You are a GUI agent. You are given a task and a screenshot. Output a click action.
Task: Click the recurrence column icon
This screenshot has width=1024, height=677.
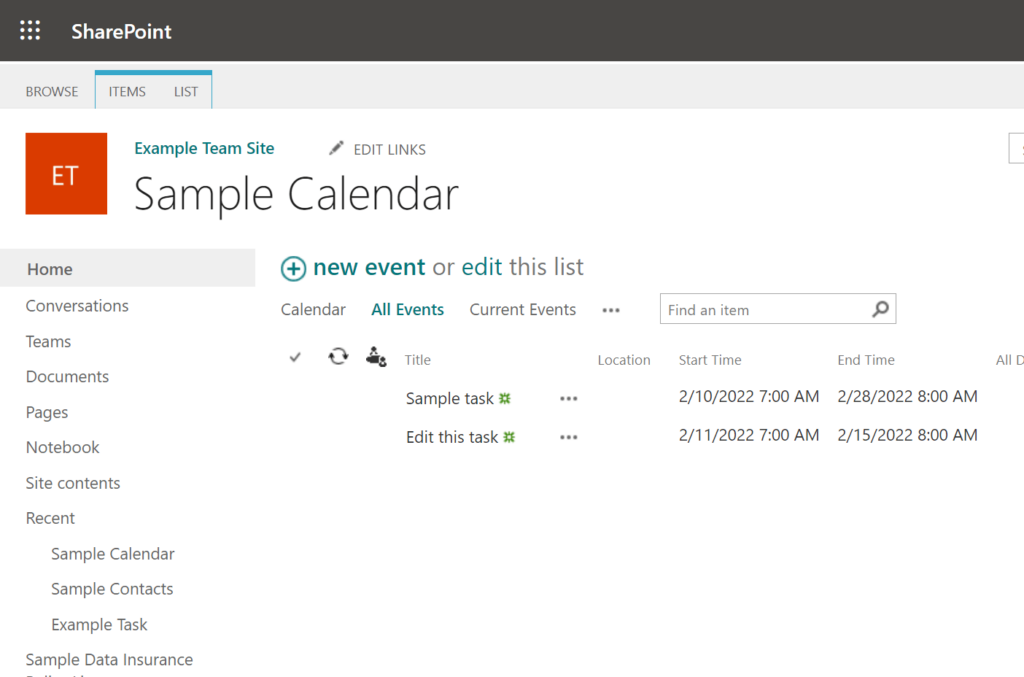click(338, 356)
